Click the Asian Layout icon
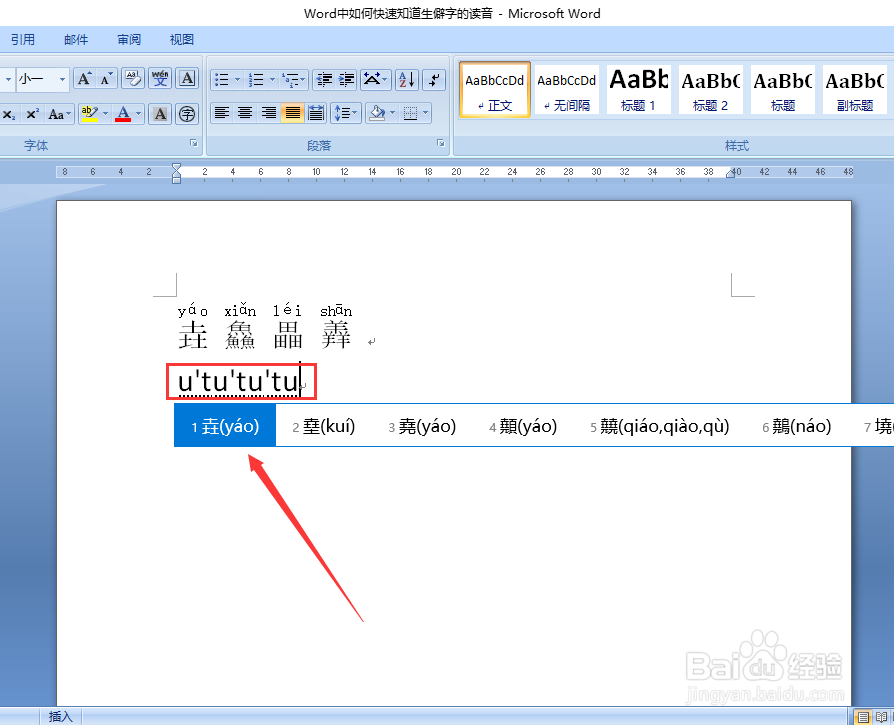The width and height of the screenshot is (894, 725). tap(375, 80)
